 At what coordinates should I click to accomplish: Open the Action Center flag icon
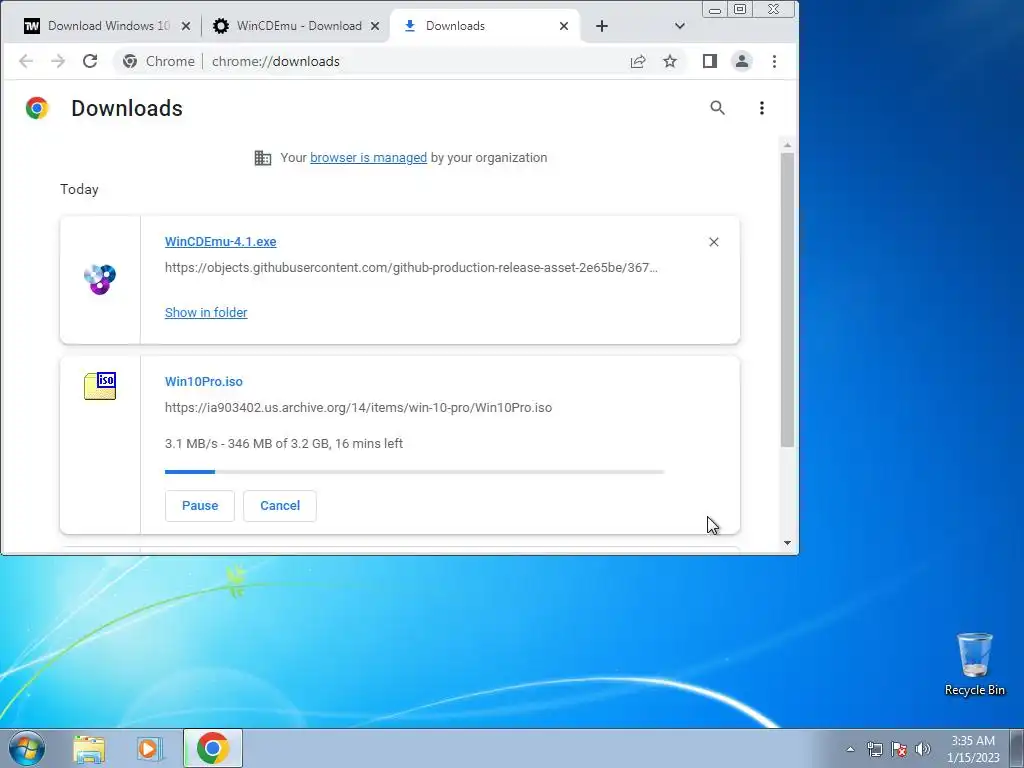point(899,749)
